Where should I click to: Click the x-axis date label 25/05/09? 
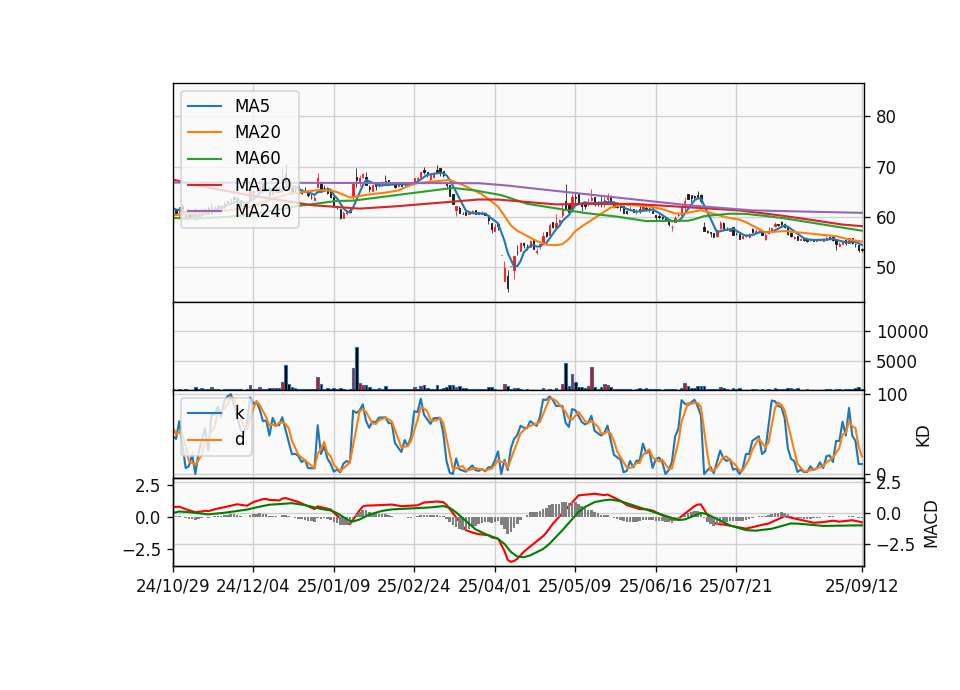point(575,586)
